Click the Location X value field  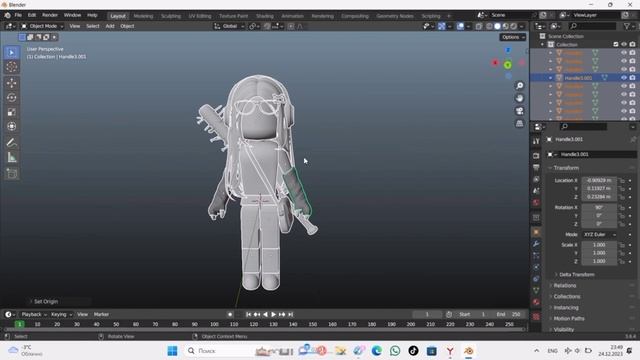point(599,180)
